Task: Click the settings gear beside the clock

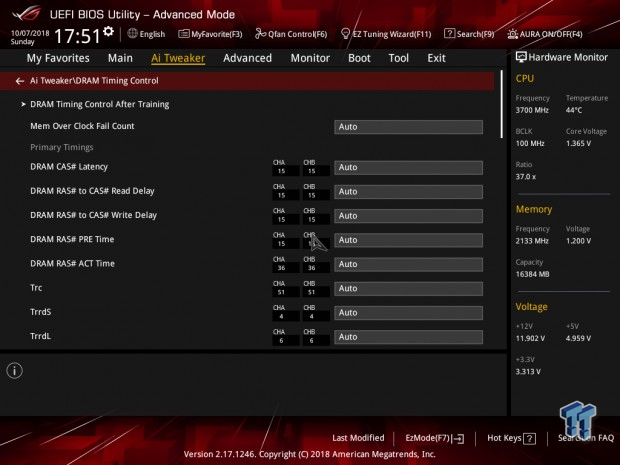Action: click(108, 32)
